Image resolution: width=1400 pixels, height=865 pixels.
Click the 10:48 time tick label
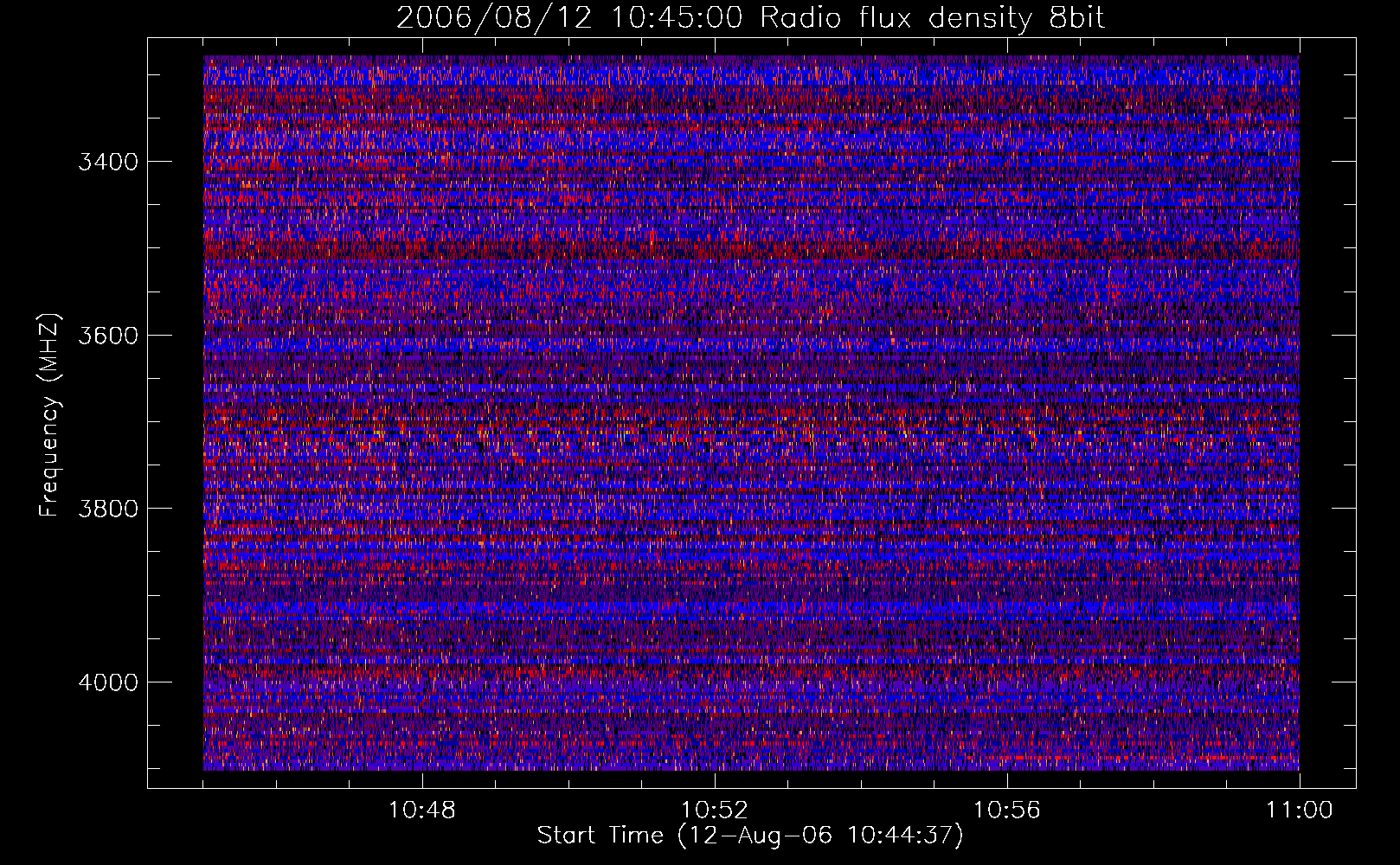point(422,811)
